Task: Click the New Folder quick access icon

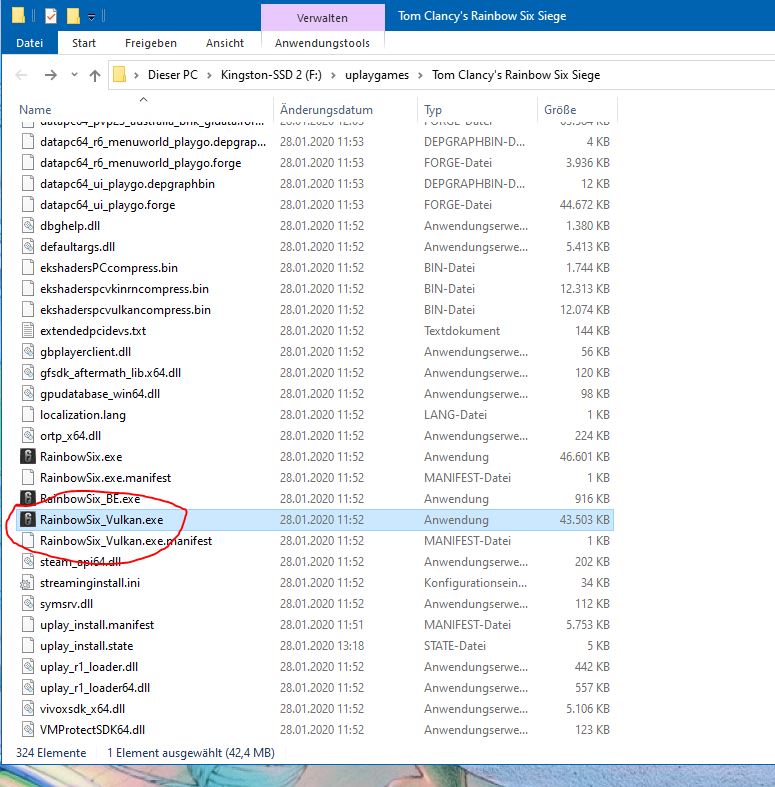Action: [73, 16]
